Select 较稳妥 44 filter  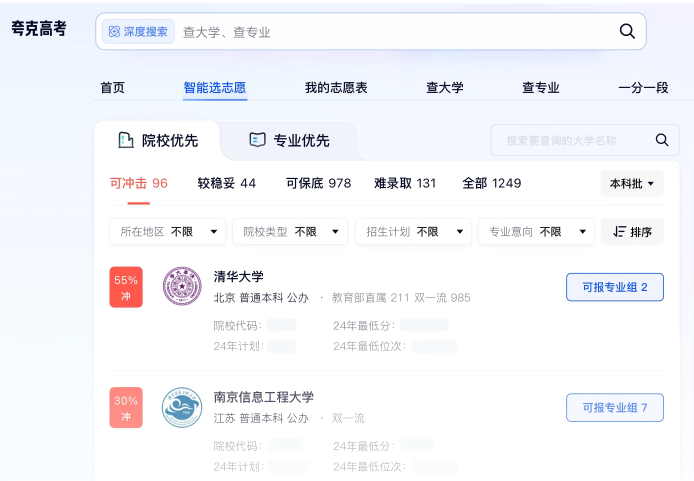pos(227,183)
